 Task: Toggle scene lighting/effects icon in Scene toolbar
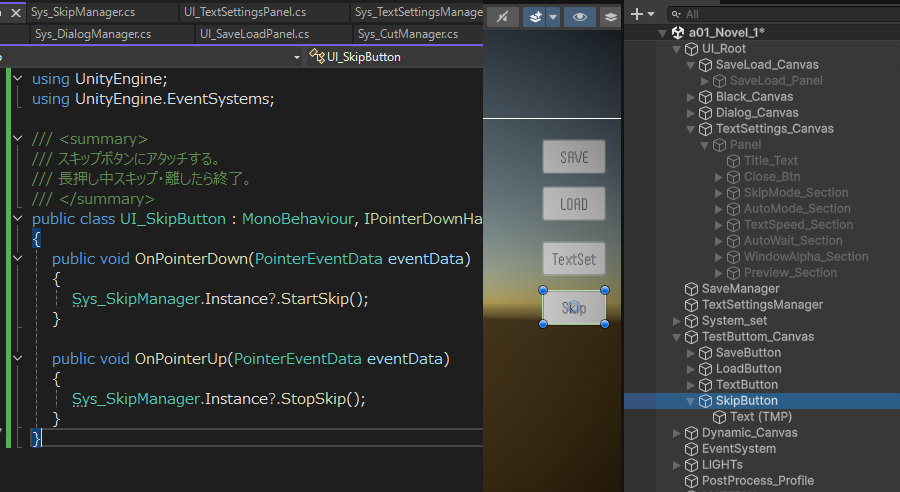[503, 16]
